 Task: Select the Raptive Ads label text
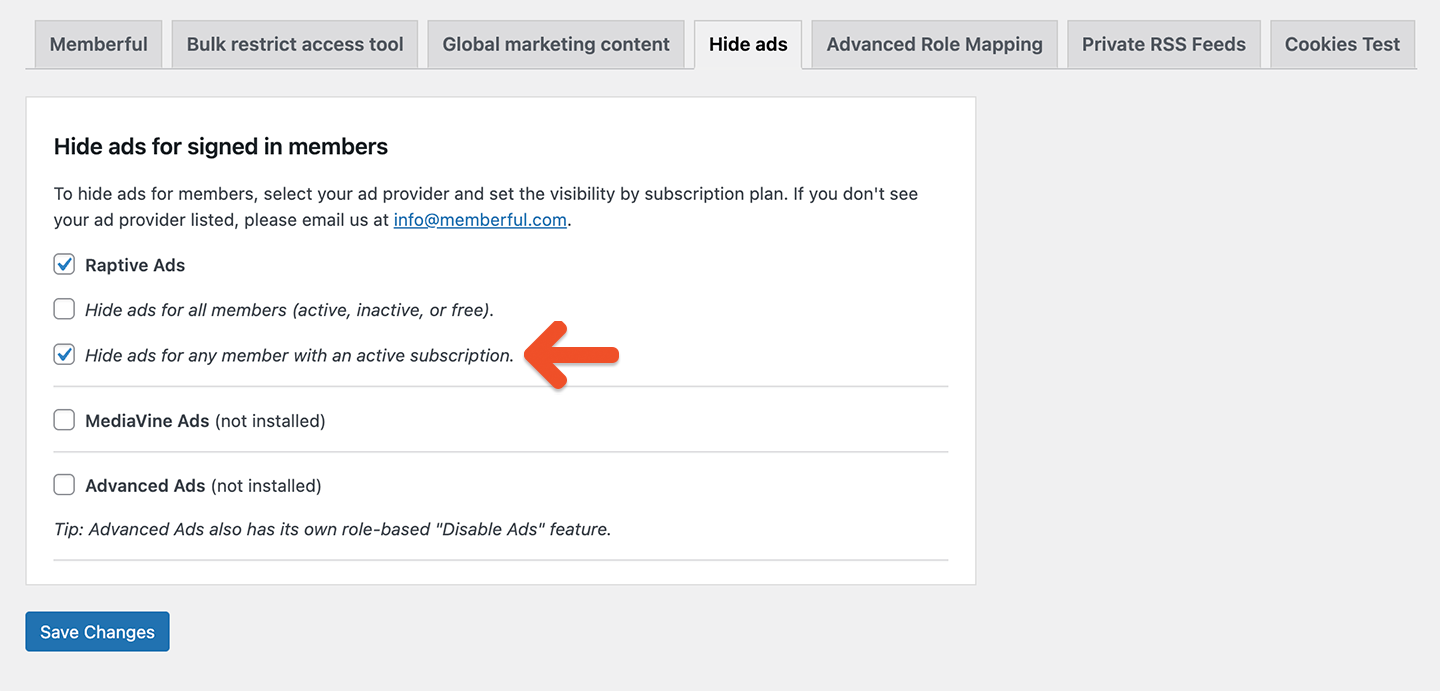tap(135, 264)
